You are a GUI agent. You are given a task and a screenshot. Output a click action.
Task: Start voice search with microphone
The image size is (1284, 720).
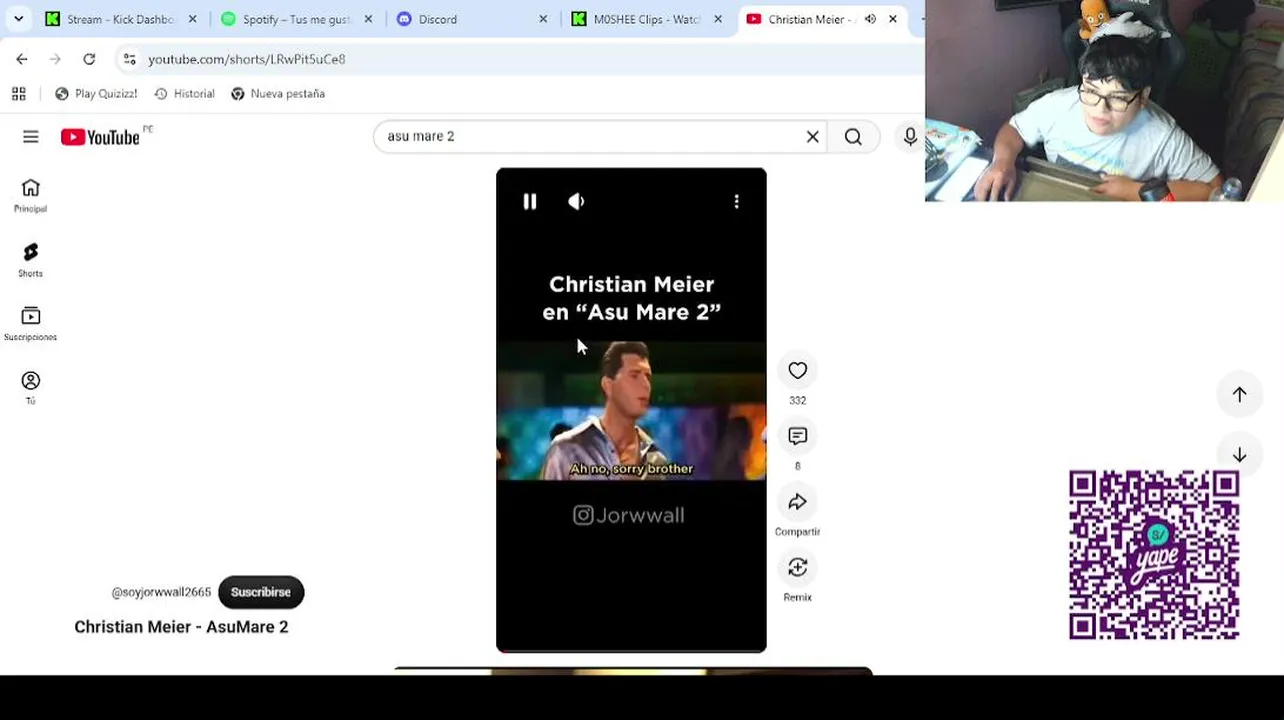click(x=909, y=137)
